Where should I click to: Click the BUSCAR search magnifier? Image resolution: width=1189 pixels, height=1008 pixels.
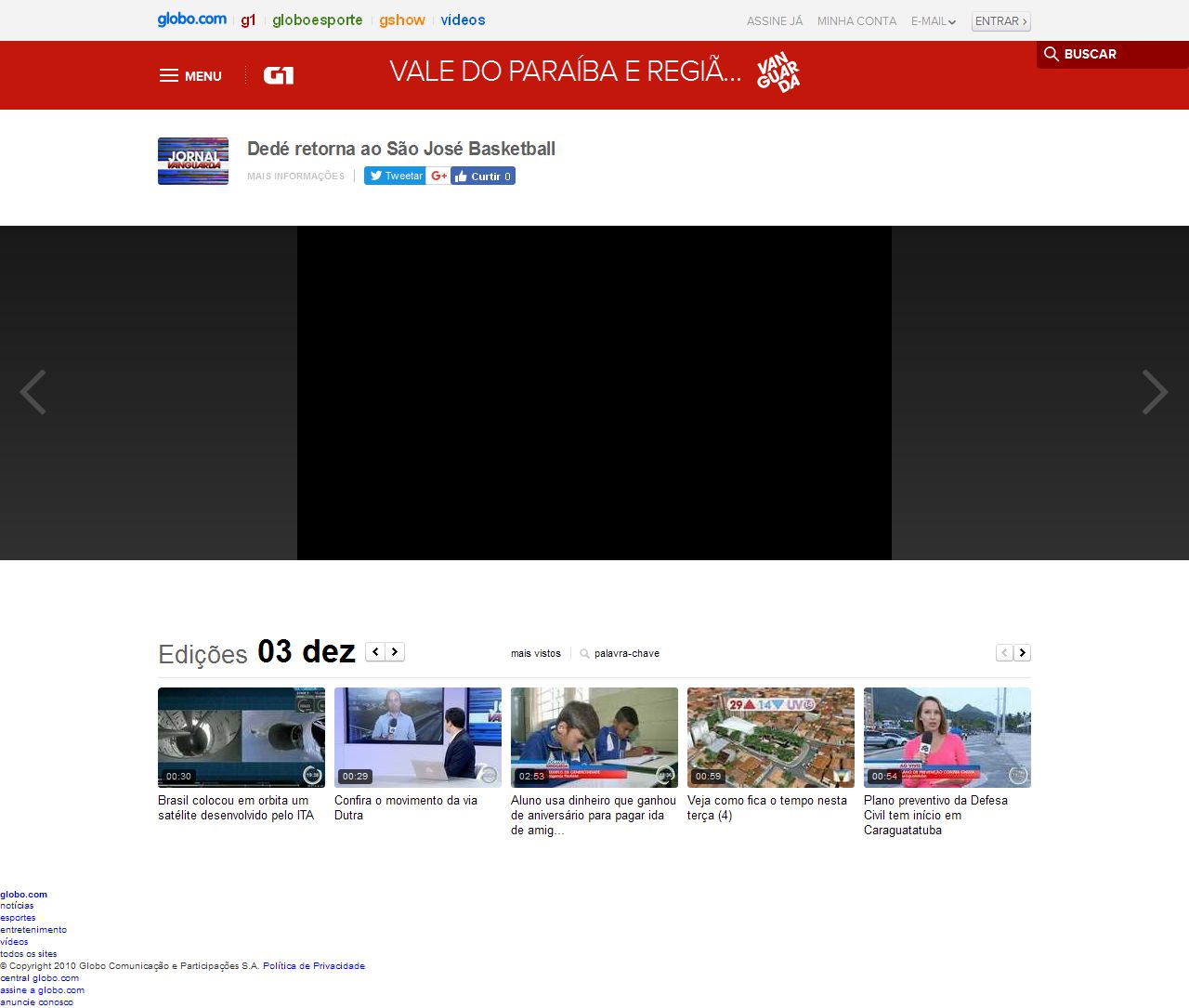tap(1052, 54)
